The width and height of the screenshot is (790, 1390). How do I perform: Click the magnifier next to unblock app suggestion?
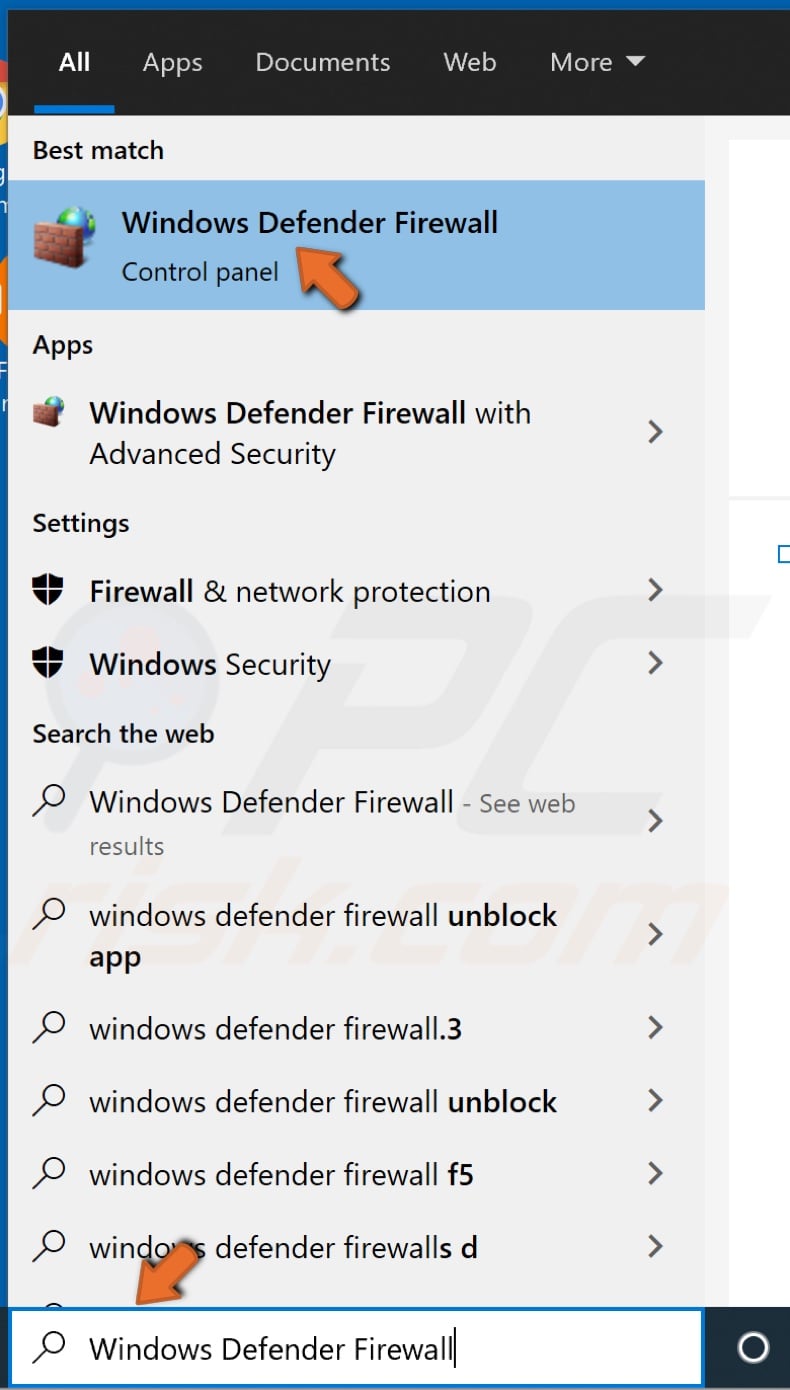pyautogui.click(x=49, y=915)
